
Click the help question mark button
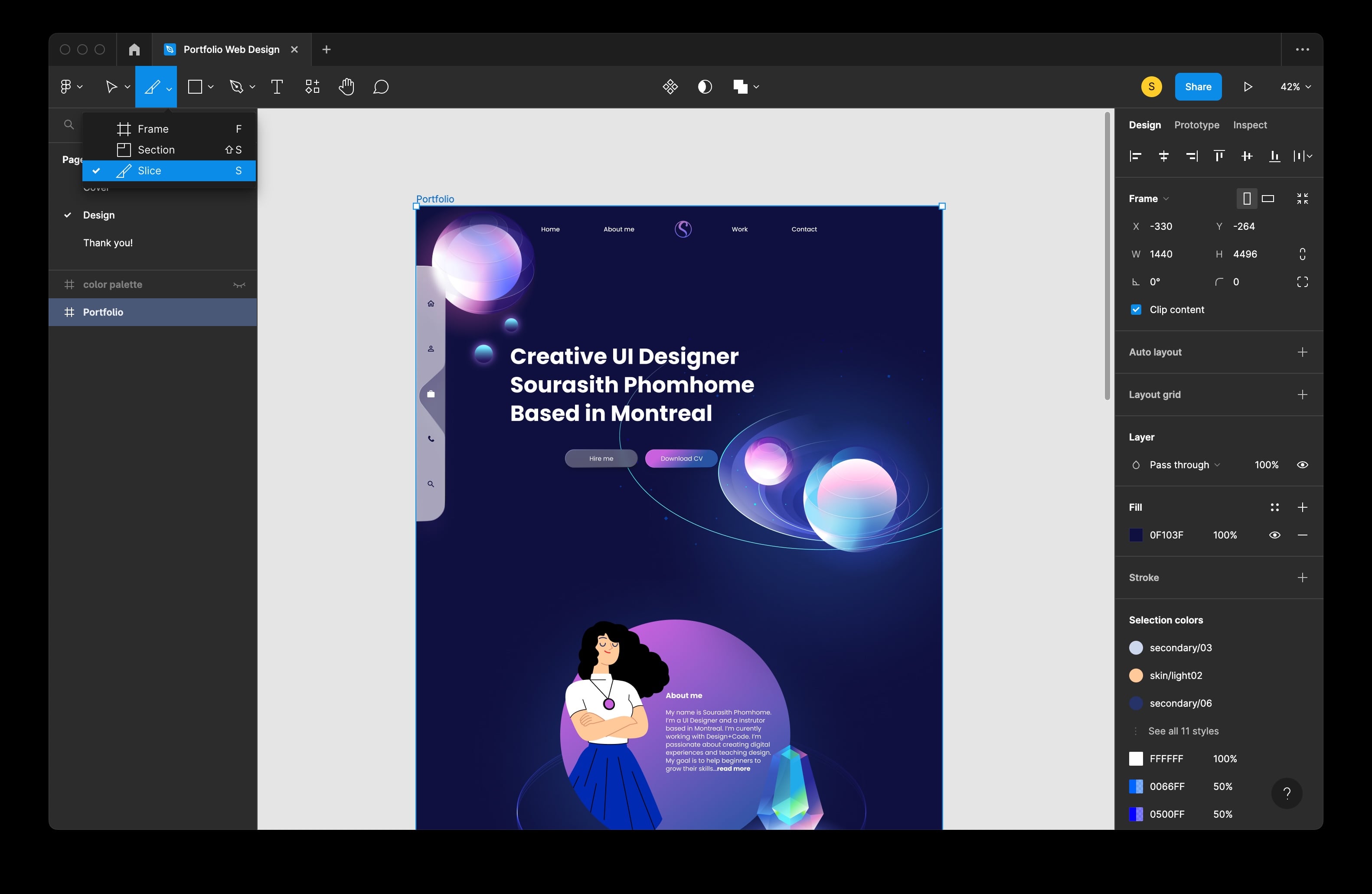[x=1287, y=793]
